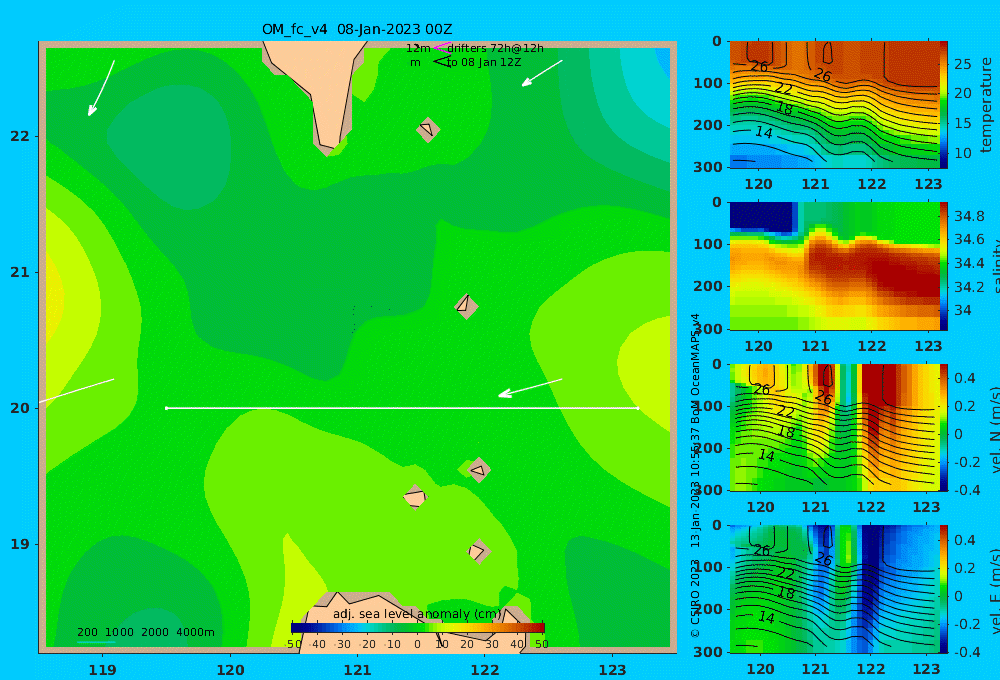Screen dimensions: 1000x680
Task: Click the '-50' end of sea level scale
Action: click(x=294, y=644)
